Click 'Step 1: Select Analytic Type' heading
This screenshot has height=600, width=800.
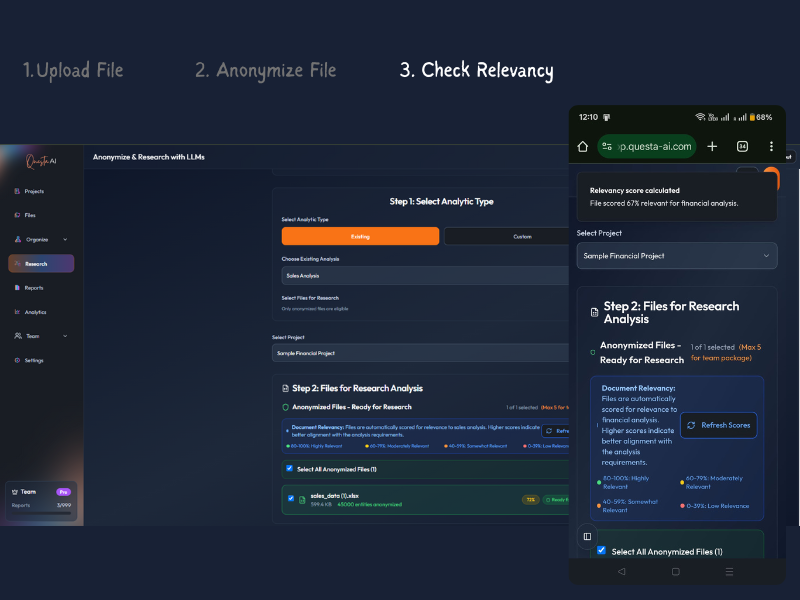point(441,202)
